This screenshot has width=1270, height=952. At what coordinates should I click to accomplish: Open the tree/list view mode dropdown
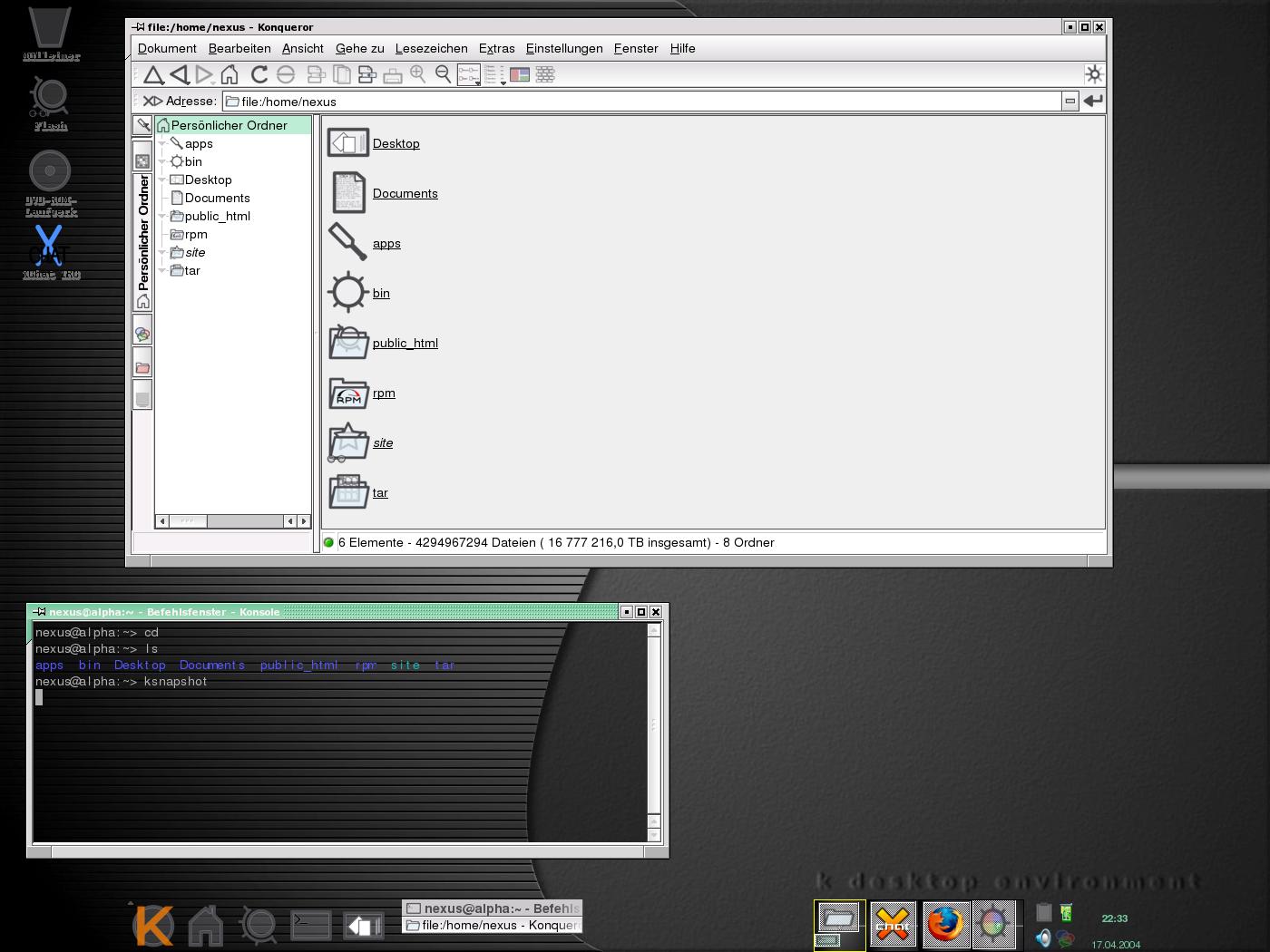[x=494, y=75]
